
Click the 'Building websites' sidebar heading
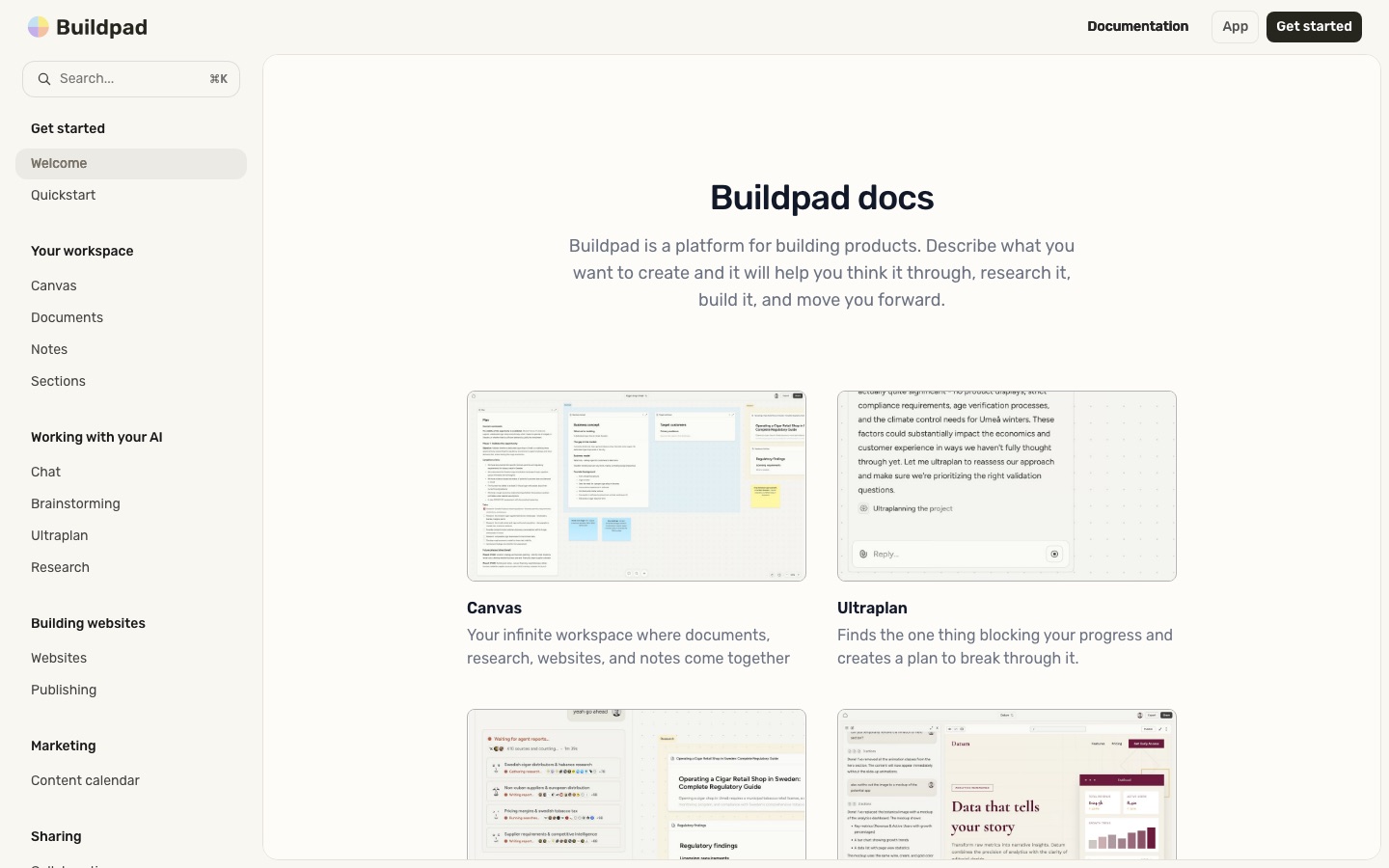(x=88, y=624)
